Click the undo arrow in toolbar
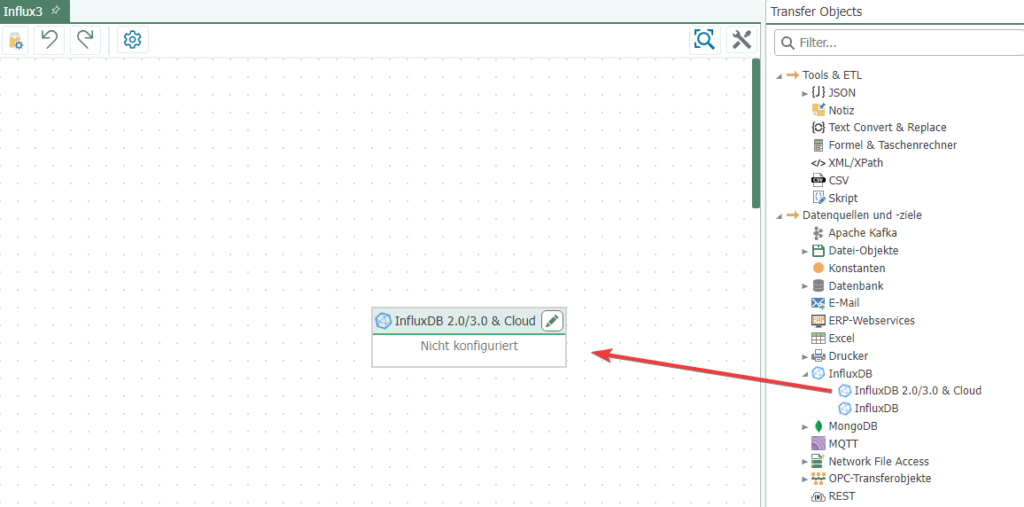1024x507 pixels. click(49, 40)
